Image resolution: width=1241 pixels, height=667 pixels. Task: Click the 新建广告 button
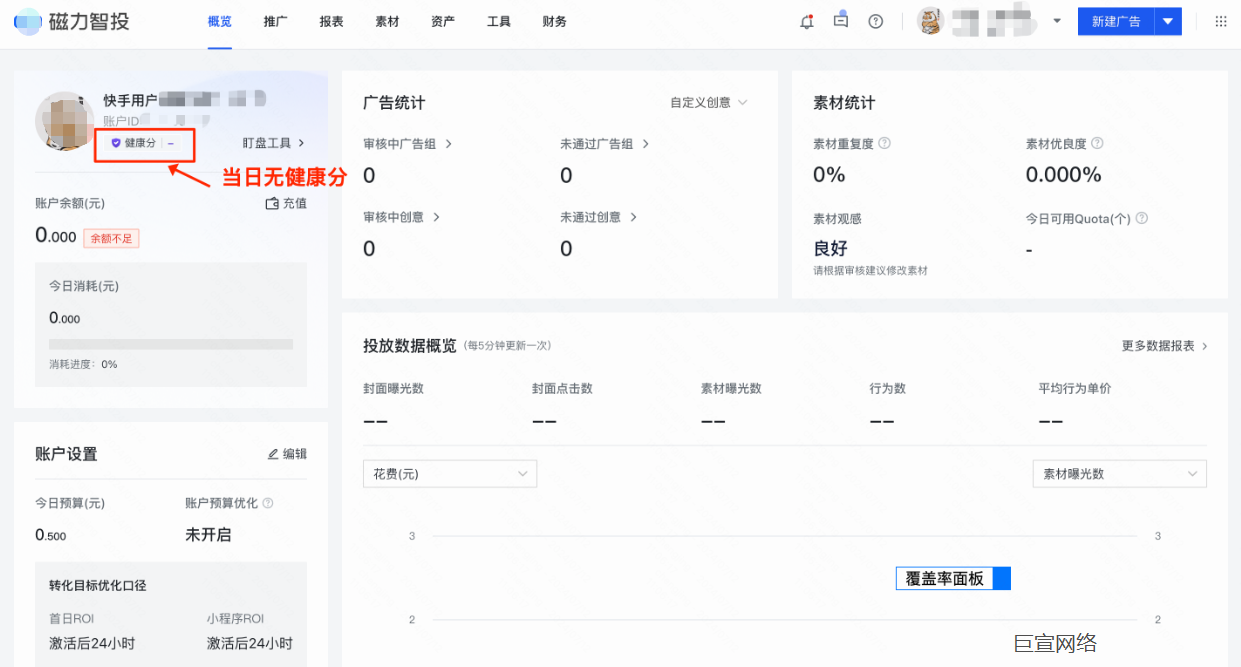1115,20
